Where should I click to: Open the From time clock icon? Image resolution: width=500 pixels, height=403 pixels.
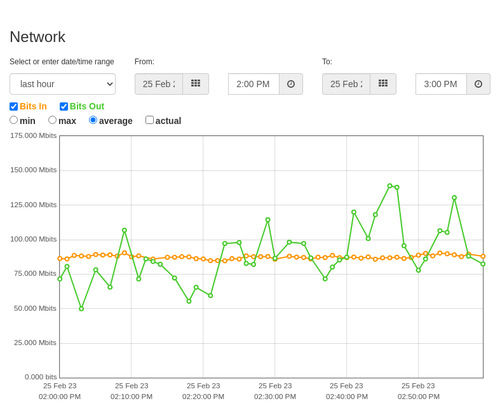pos(291,84)
